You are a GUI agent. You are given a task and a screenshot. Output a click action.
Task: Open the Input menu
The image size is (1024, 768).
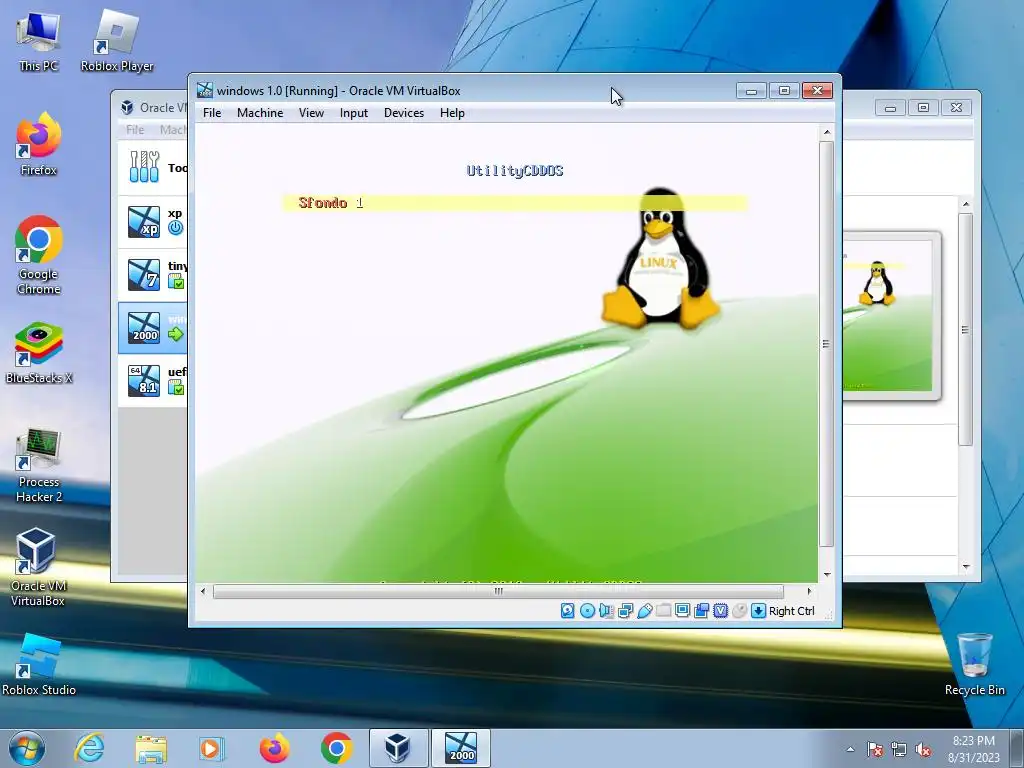pyautogui.click(x=354, y=113)
